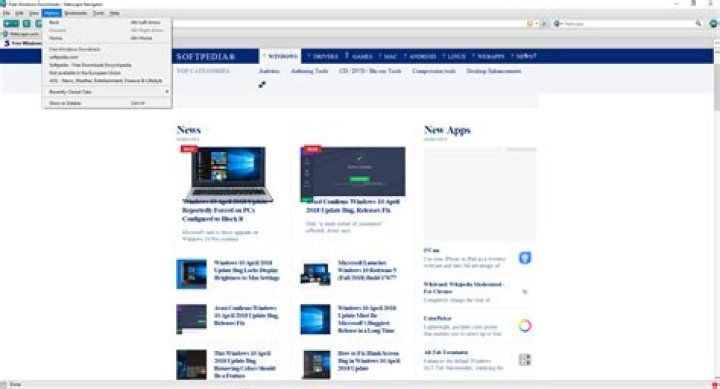Click the Wikiwand app icon
720x389 pixels.
525,292
